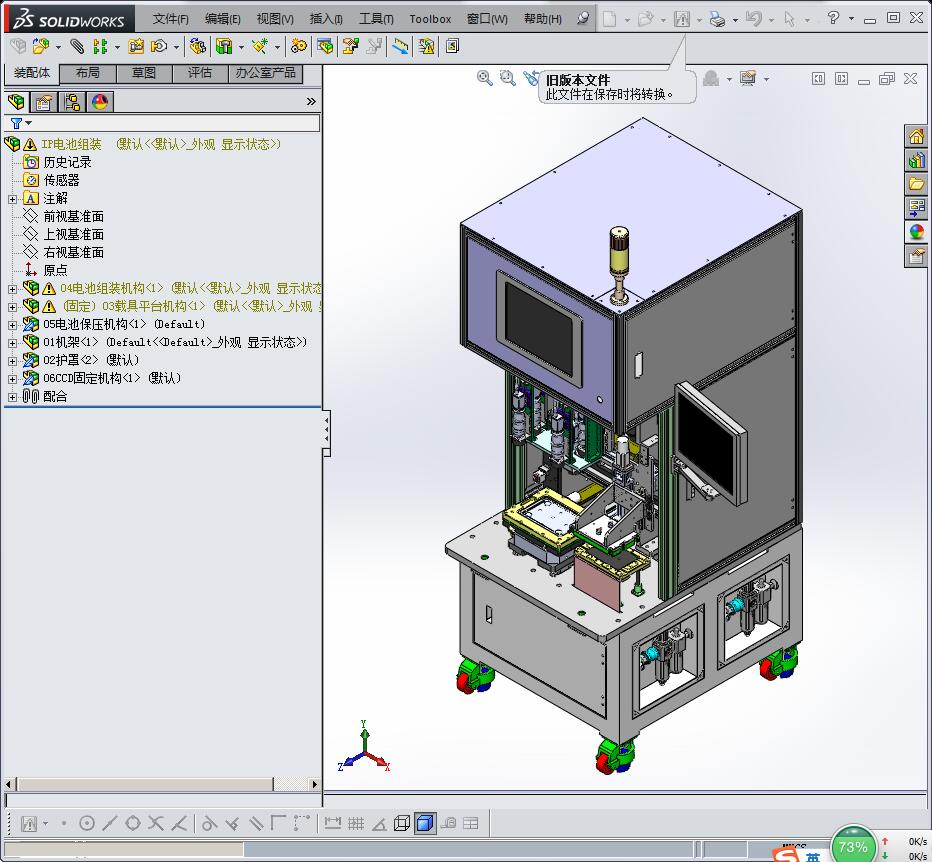Viewport: 932px width, 862px height.
Task: Click the Smart Fasteners icon
Action: [136, 46]
